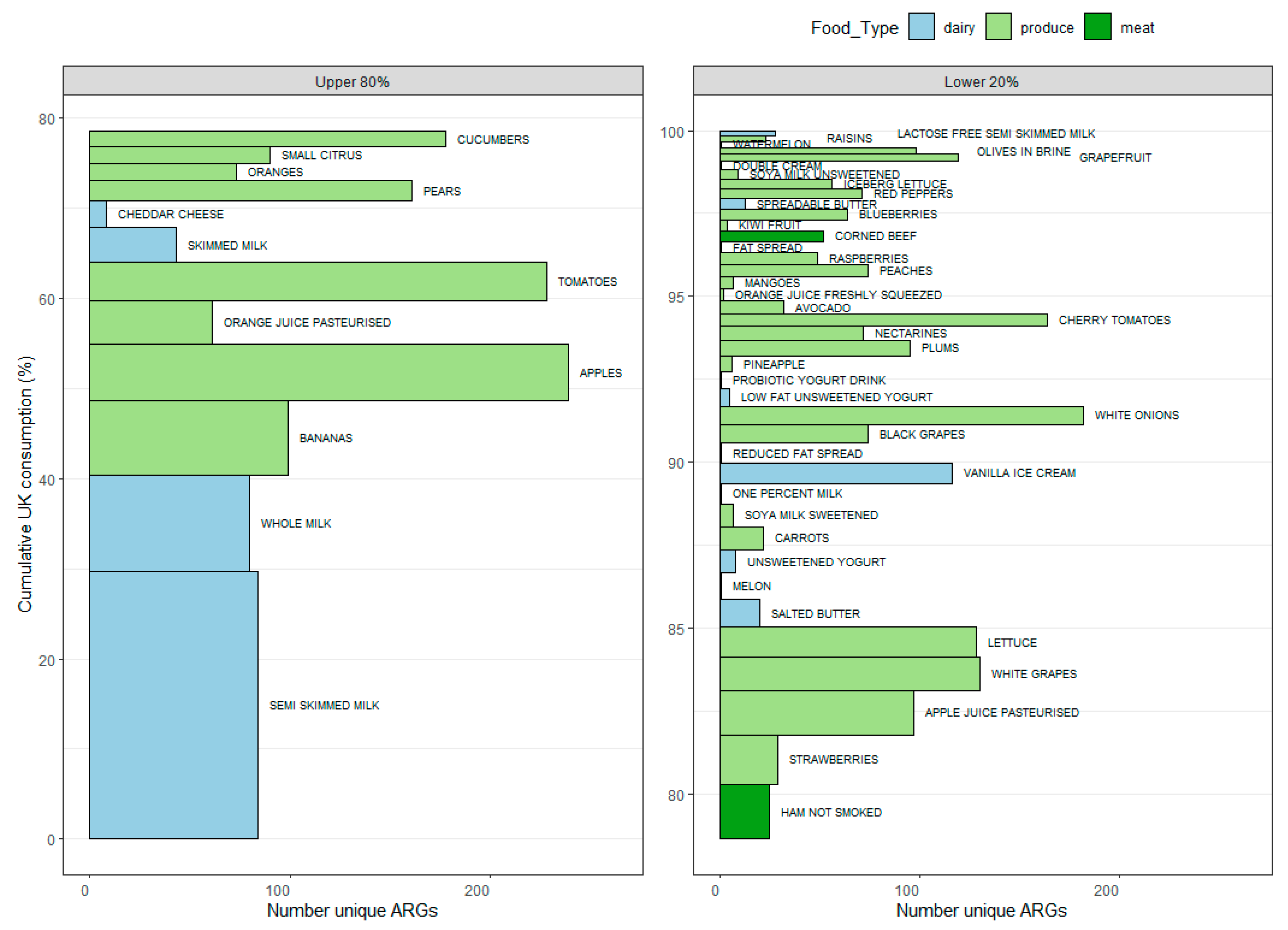Click the VANILLA ICE CREAM blue bar

click(836, 474)
